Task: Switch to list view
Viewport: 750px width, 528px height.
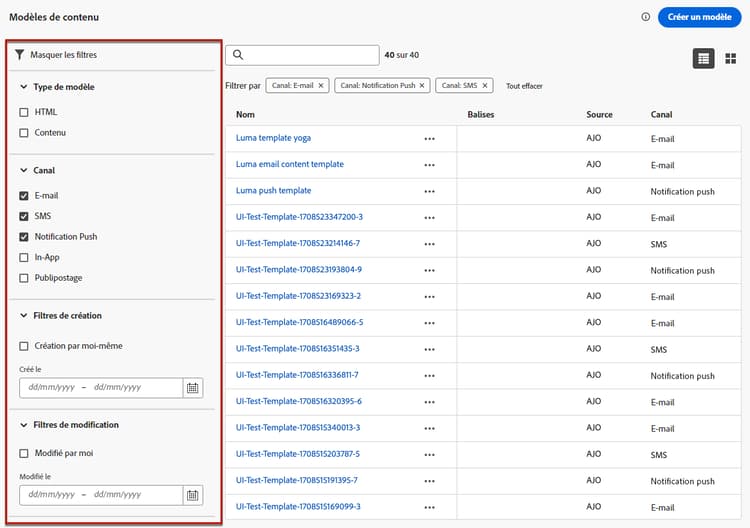Action: pyautogui.click(x=703, y=58)
